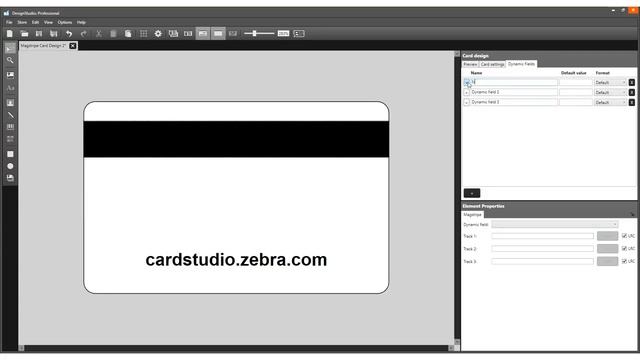
Task: Open the Dynamic field dropdown in Element Properties
Action: pos(555,224)
